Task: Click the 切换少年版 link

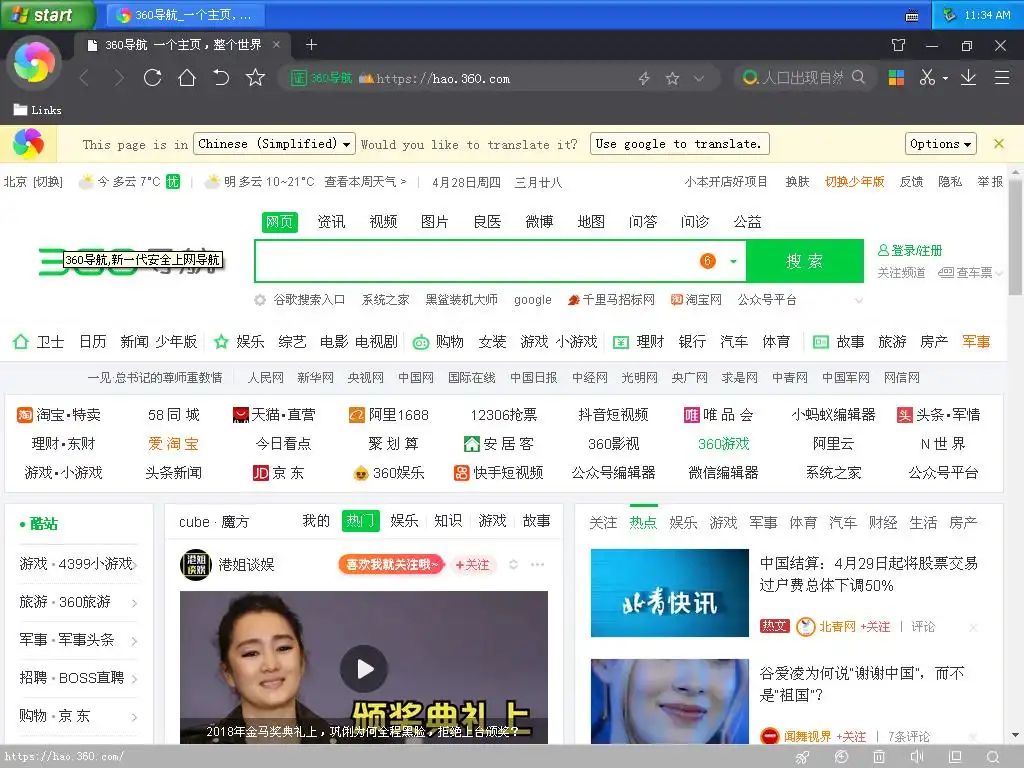Action: click(854, 182)
